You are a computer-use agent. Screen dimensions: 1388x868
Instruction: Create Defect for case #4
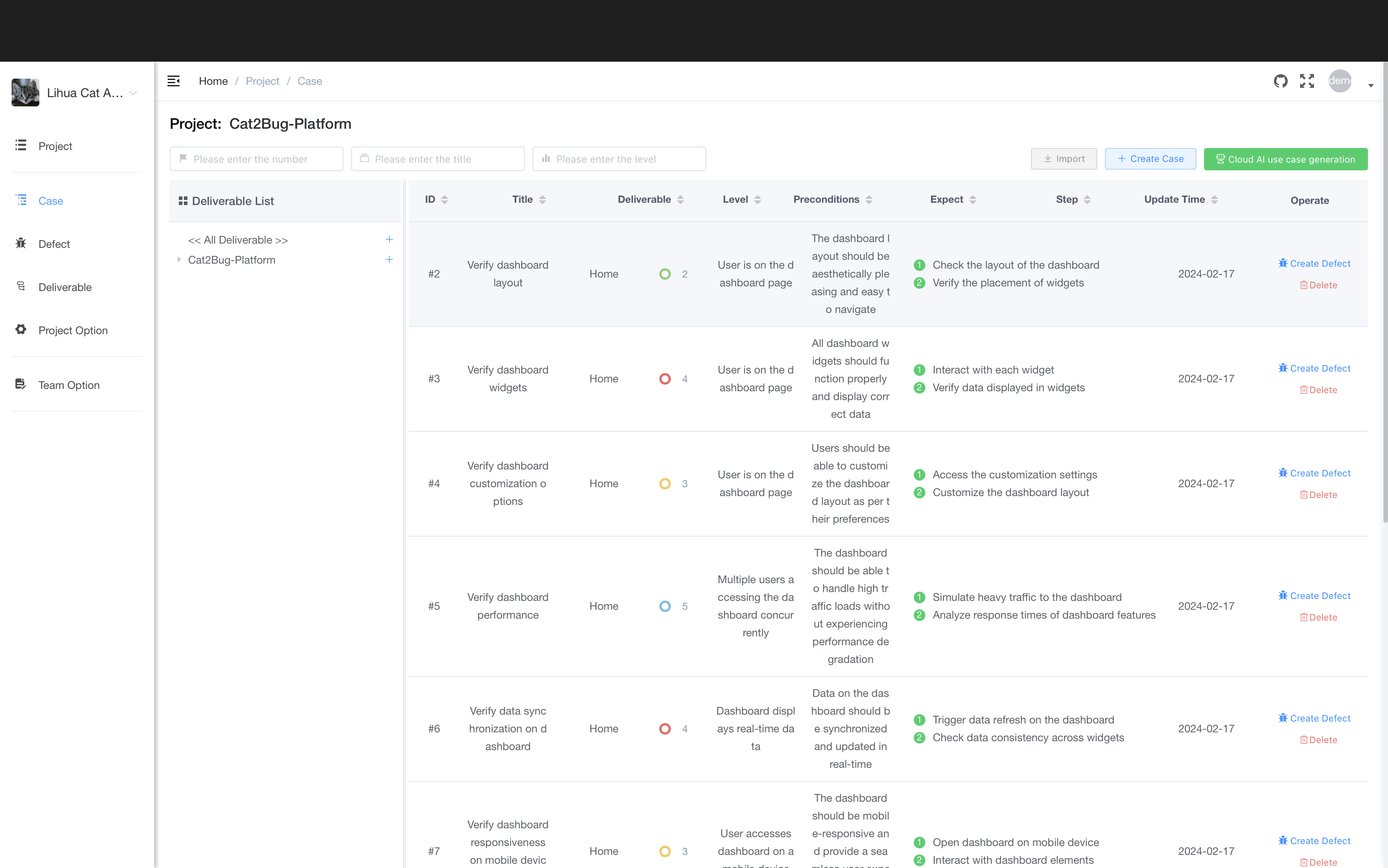point(1314,474)
